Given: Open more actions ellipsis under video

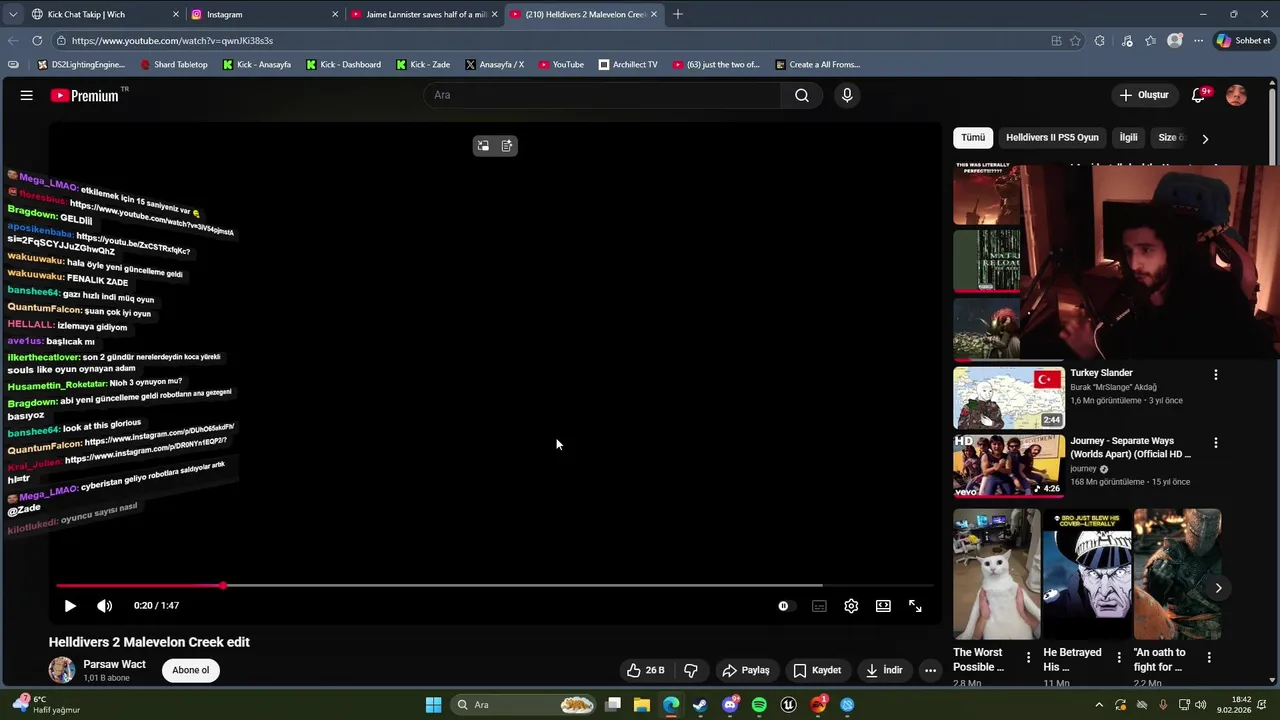Looking at the screenshot, I should tap(930, 670).
